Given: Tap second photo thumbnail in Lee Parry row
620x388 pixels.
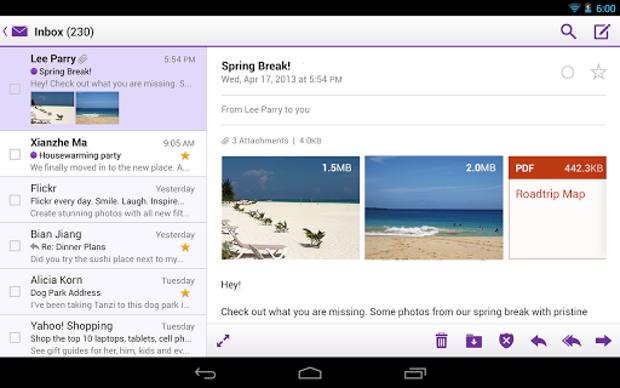Looking at the screenshot, I should (97, 108).
